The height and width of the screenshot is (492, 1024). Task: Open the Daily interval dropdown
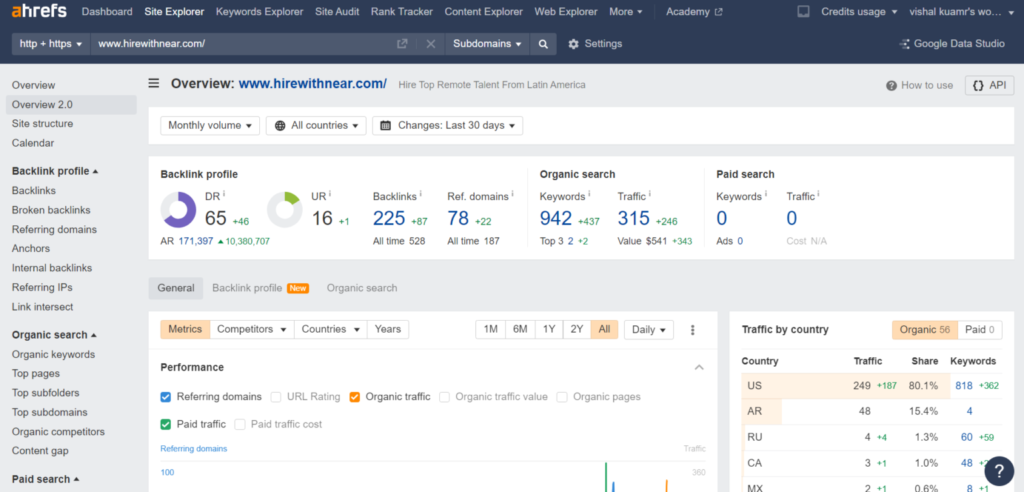coord(648,330)
